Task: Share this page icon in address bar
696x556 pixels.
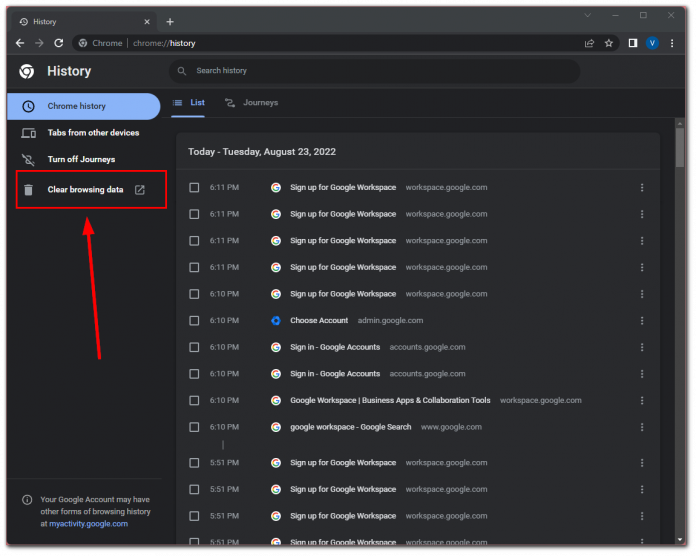Action: [x=589, y=43]
